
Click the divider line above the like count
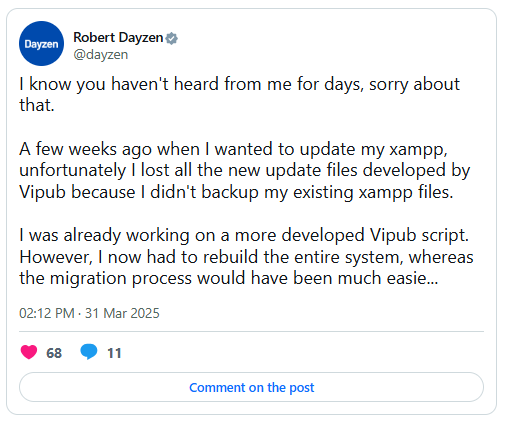251,332
